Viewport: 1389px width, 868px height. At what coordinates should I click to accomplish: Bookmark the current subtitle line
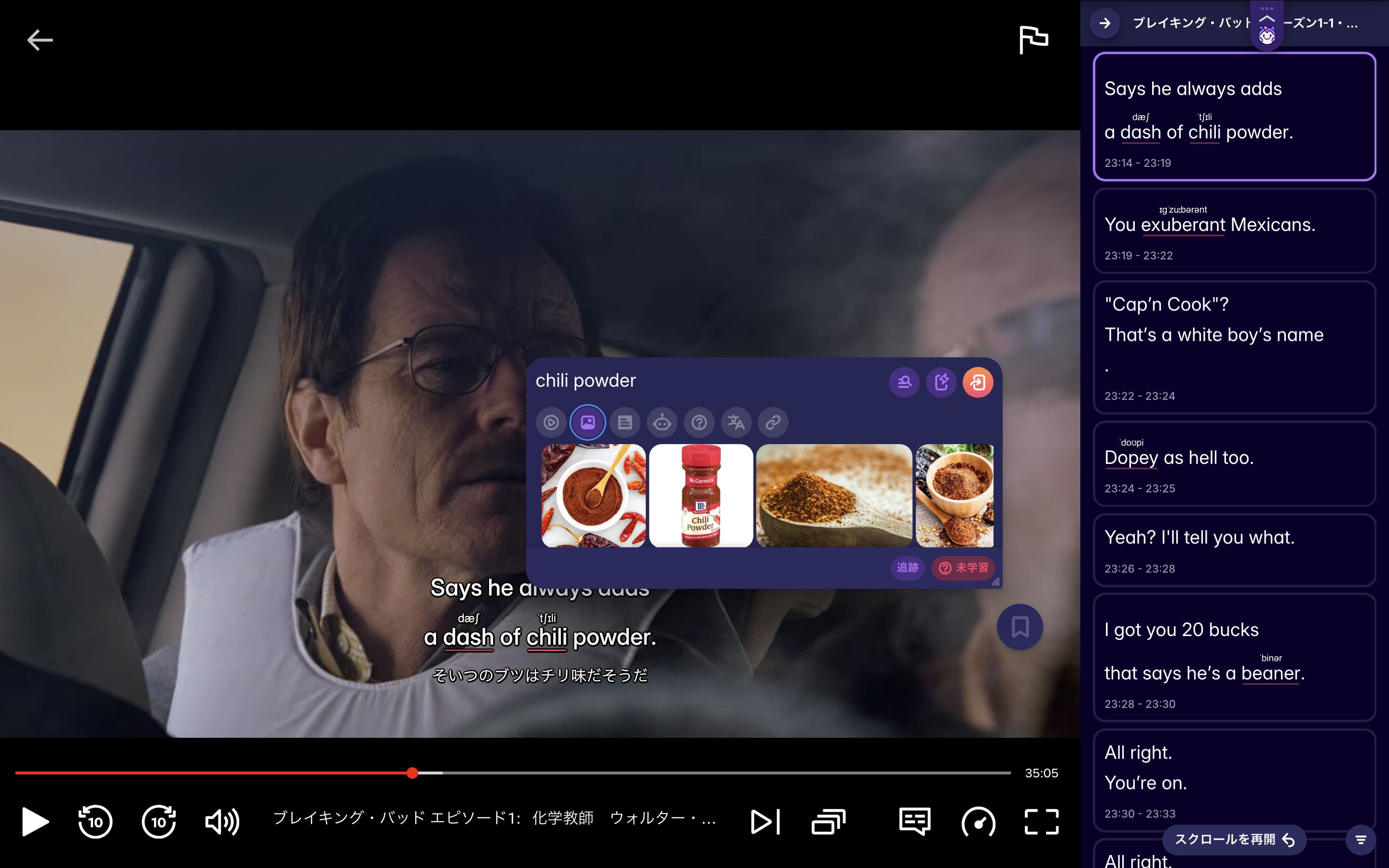(x=1020, y=627)
